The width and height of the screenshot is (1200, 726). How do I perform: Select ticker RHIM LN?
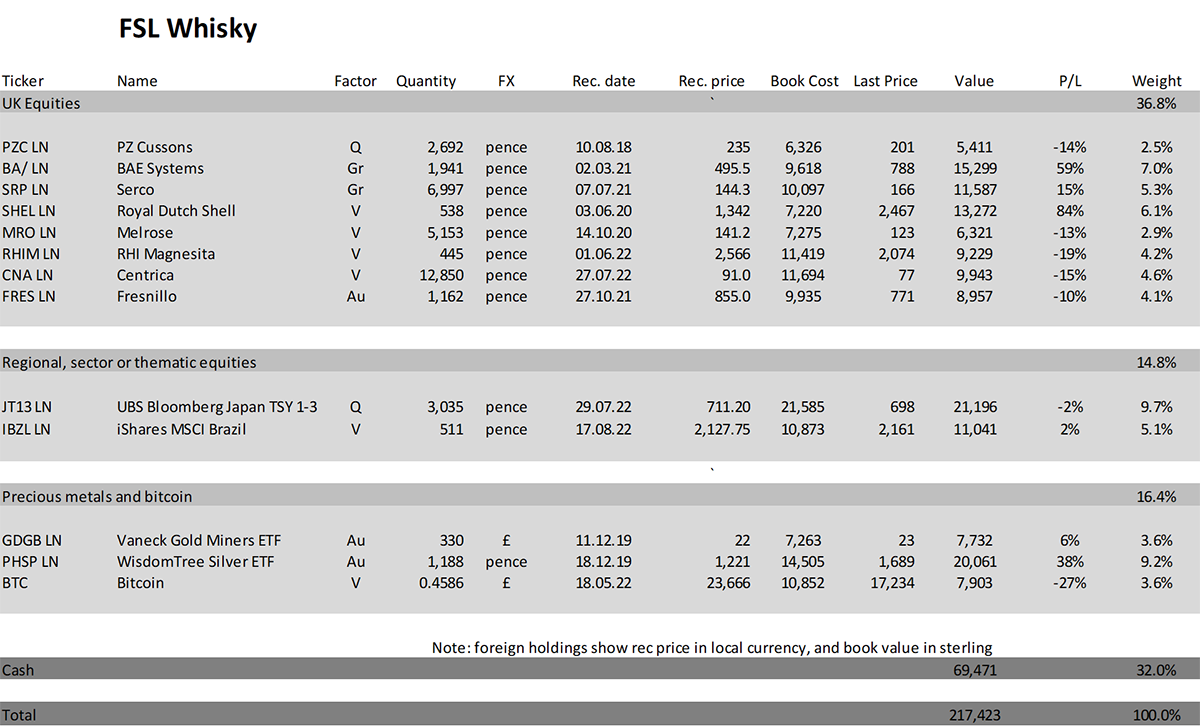click(31, 254)
